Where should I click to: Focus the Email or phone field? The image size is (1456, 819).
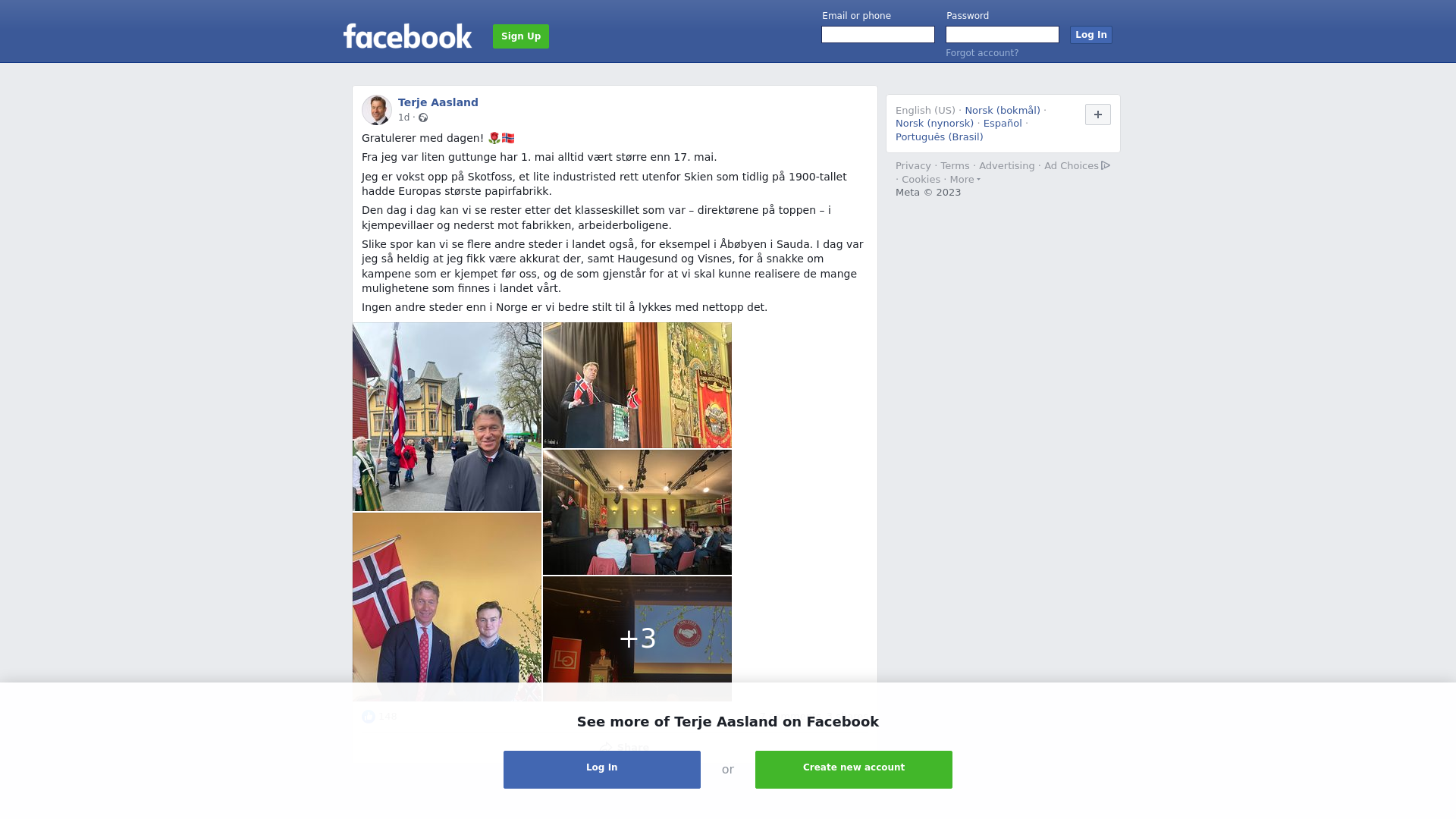878,35
